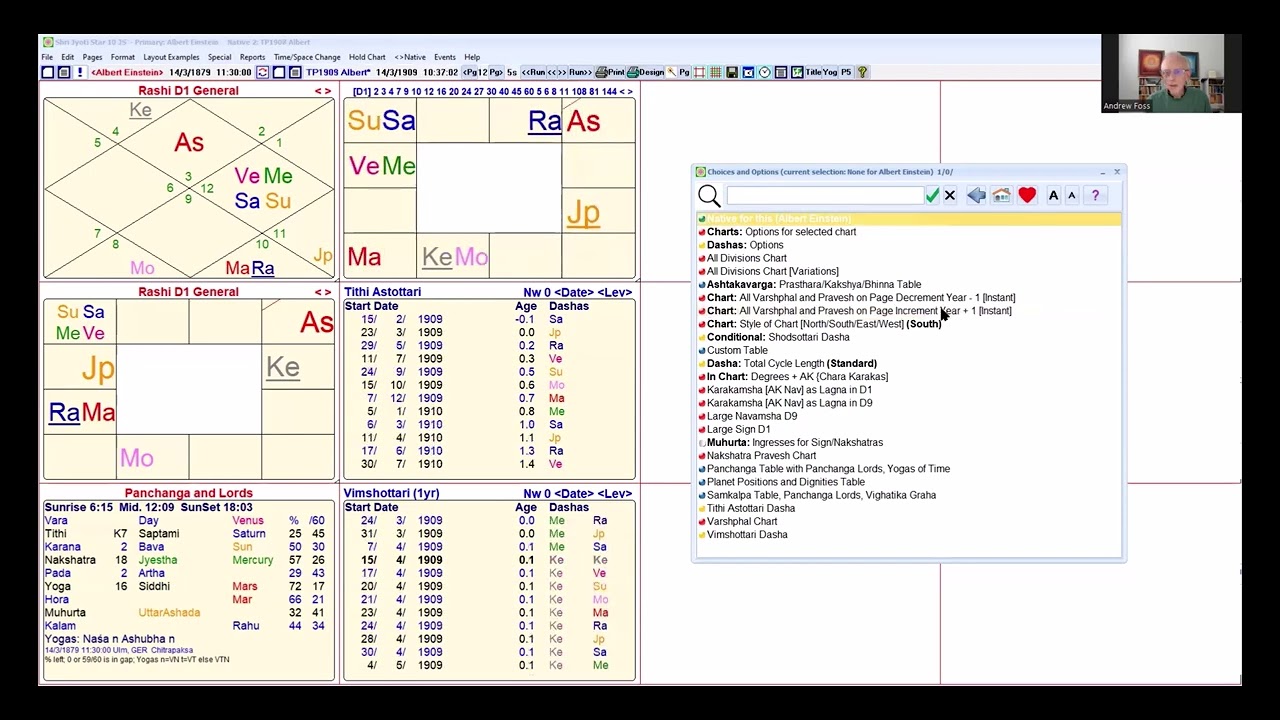The width and height of the screenshot is (1280, 720).
Task: Click the red heart favorites icon
Action: click(x=1027, y=196)
